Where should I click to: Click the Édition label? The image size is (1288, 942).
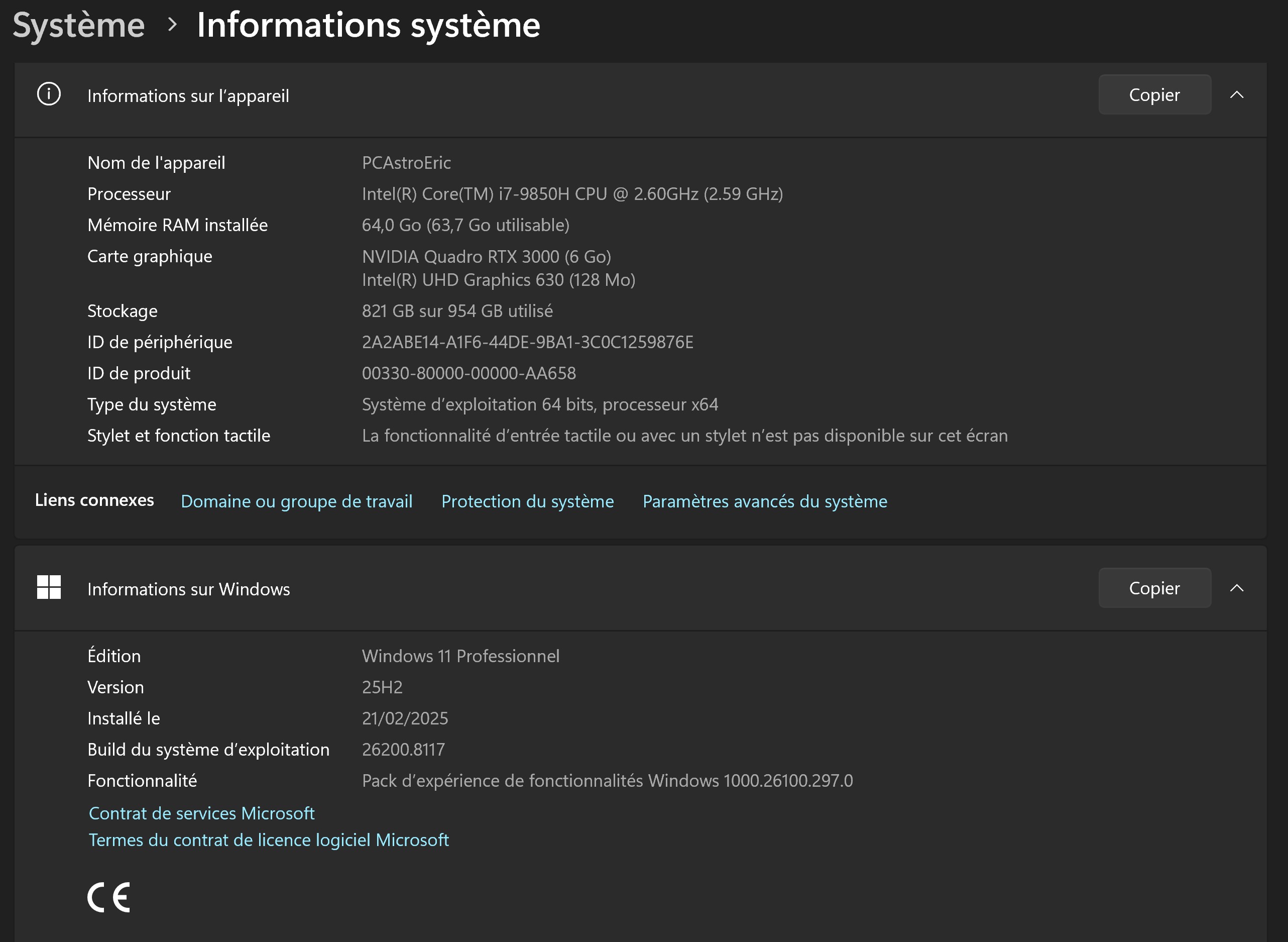click(114, 656)
